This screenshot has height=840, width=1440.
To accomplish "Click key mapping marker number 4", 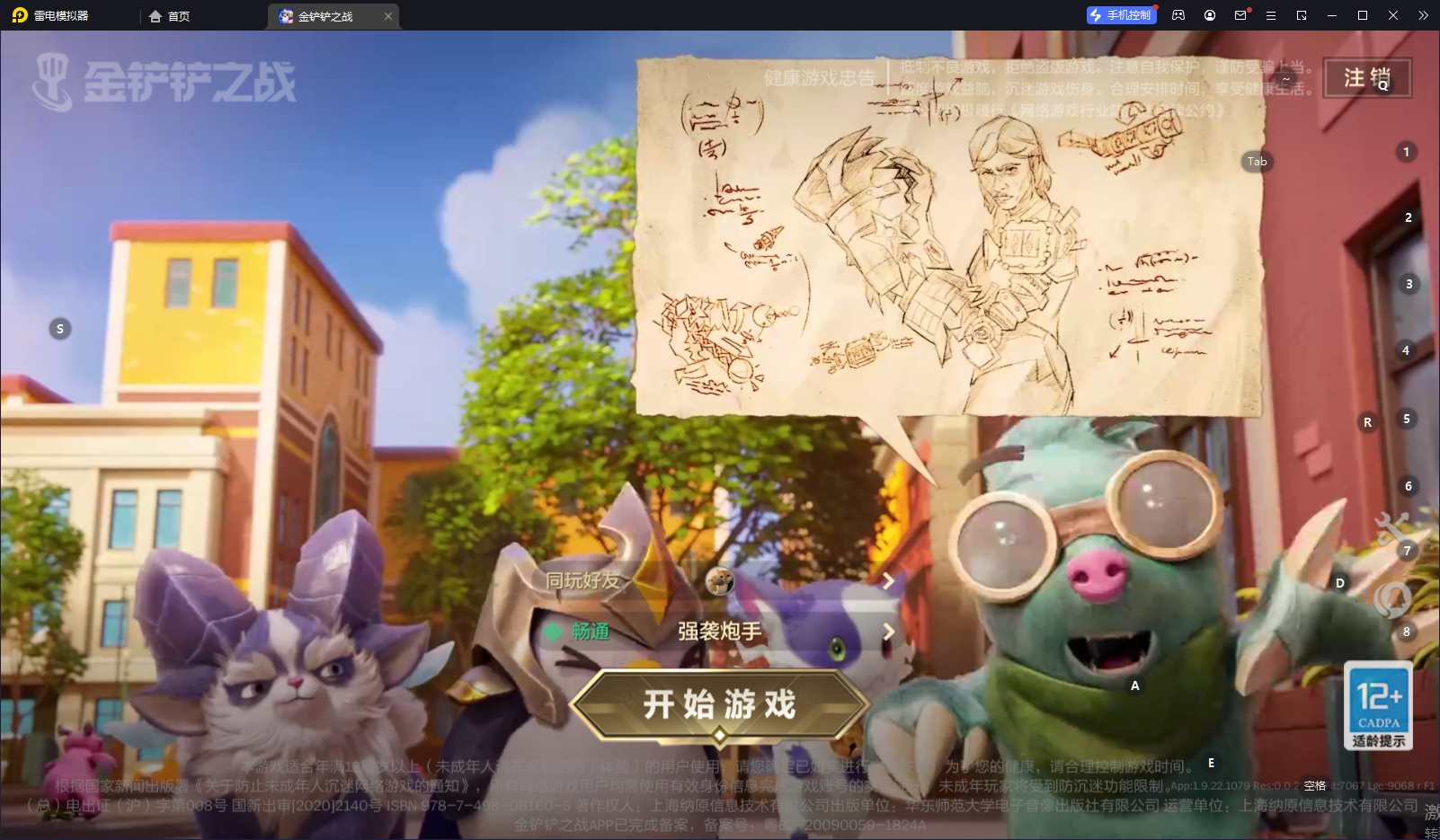I will pos(1406,350).
